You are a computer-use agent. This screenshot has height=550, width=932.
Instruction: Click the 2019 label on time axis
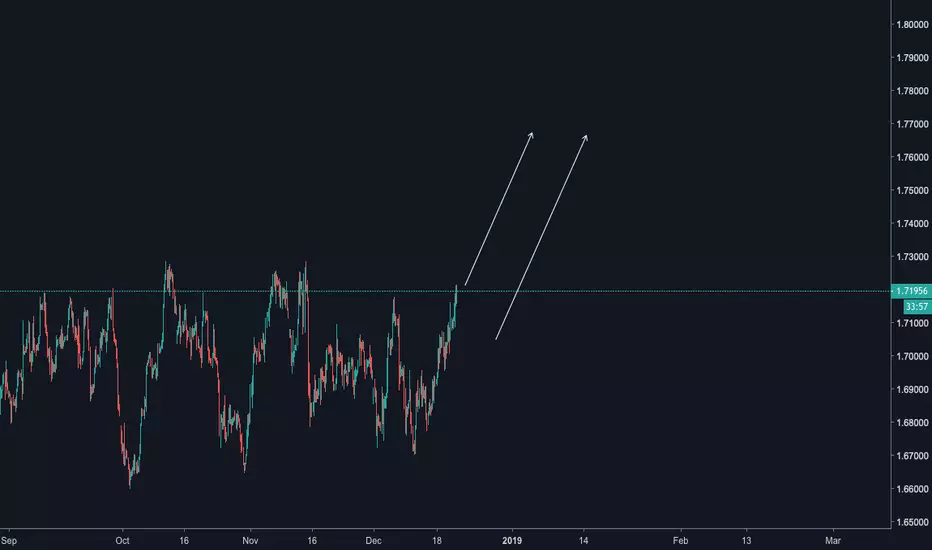pos(512,540)
